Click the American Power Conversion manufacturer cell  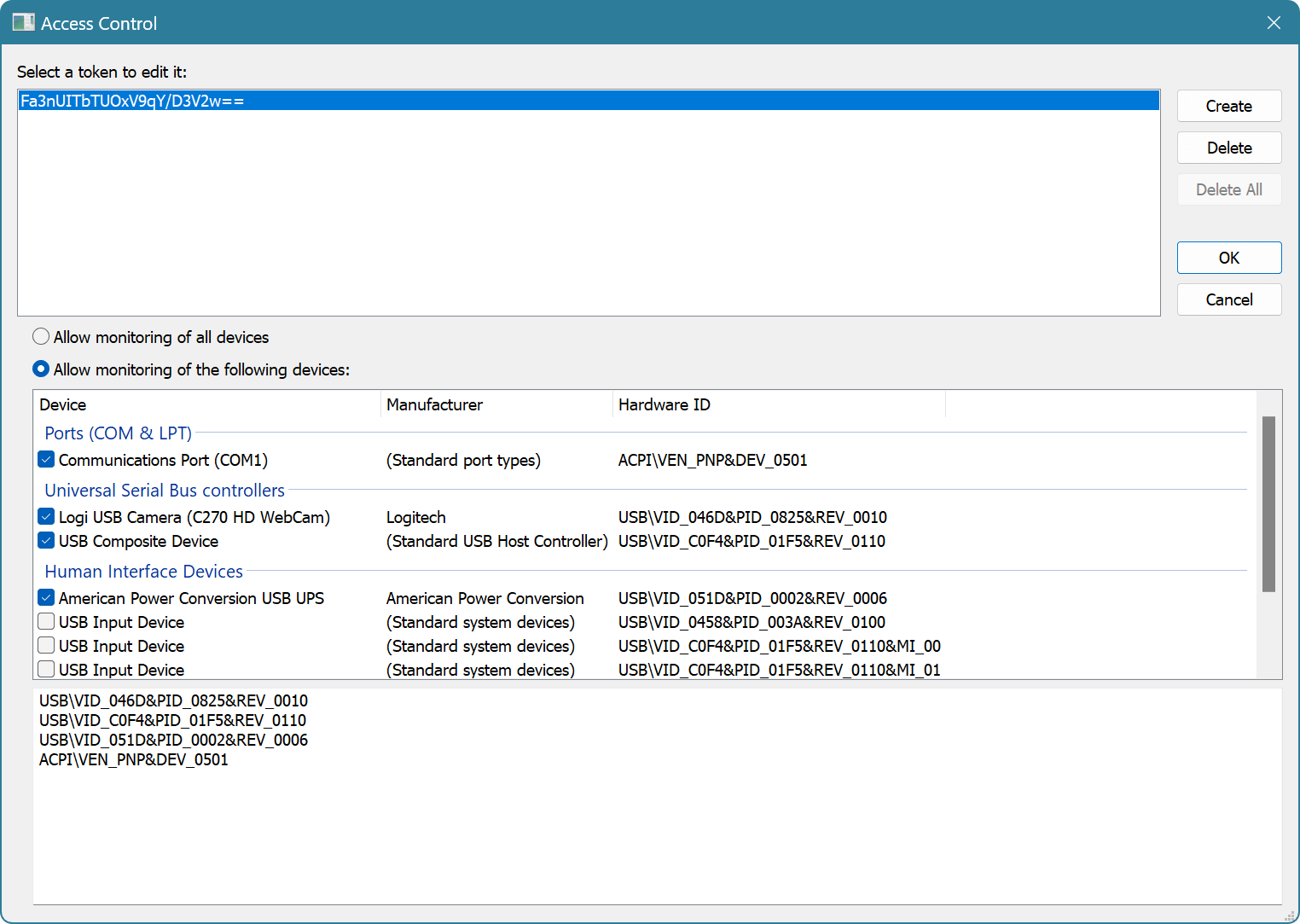tap(485, 598)
